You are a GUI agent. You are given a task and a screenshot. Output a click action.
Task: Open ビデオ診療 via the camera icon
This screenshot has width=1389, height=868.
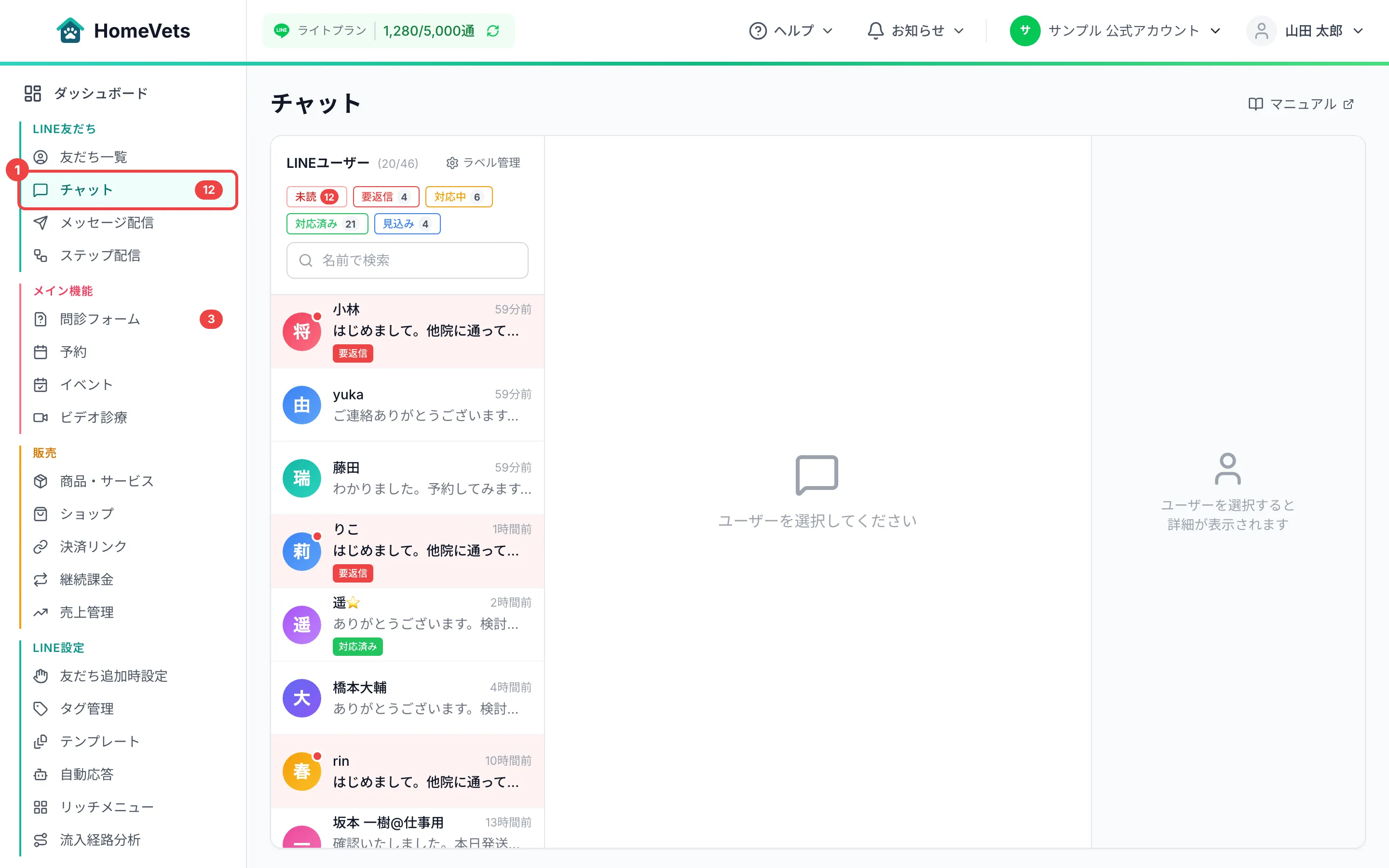(40, 417)
